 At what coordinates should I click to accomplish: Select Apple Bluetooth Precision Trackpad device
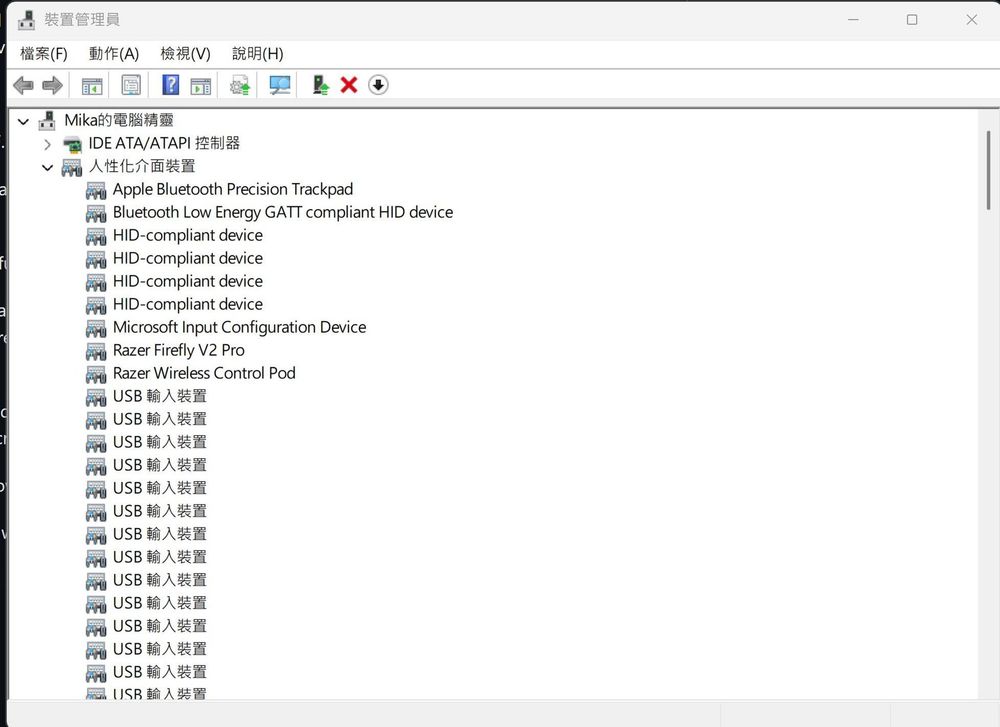[x=232, y=189]
